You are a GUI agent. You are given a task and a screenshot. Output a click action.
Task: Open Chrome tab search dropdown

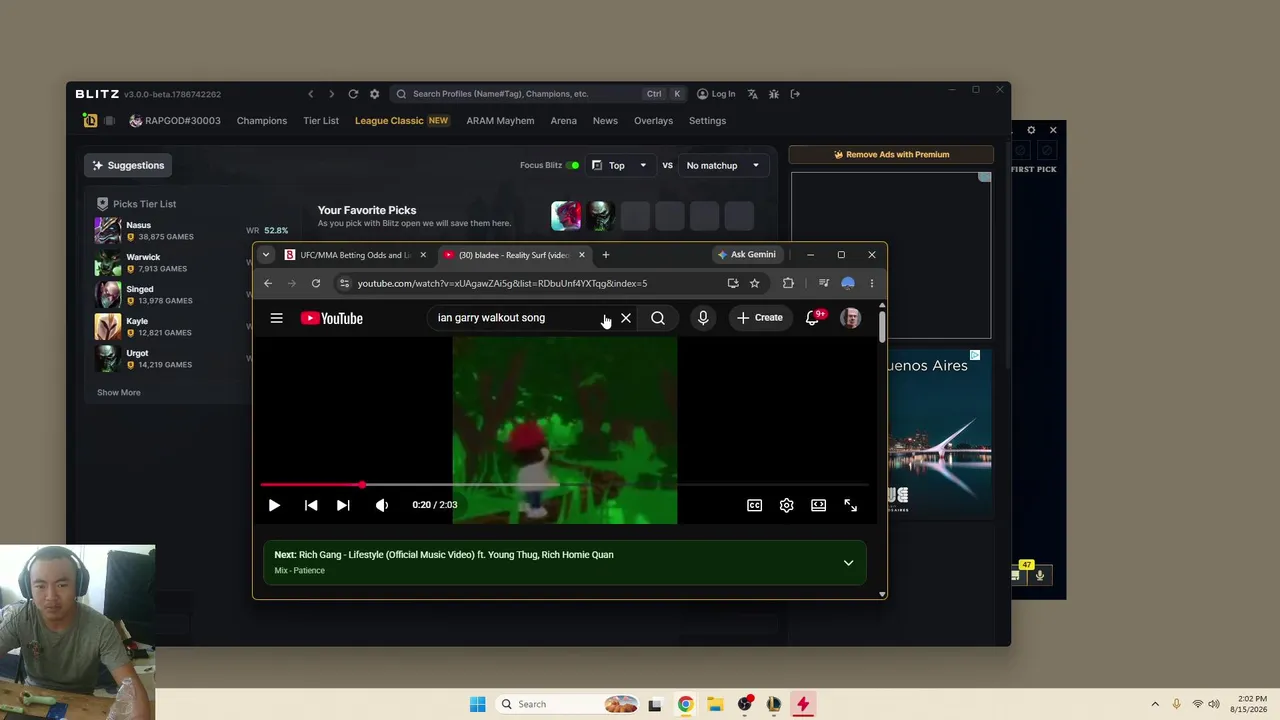266,255
